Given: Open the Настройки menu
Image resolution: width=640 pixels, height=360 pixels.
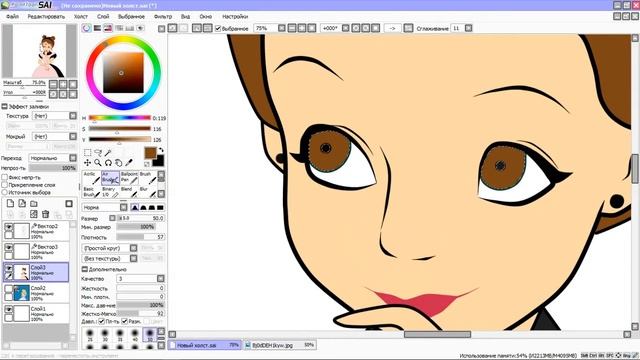Looking at the screenshot, I should coord(235,16).
